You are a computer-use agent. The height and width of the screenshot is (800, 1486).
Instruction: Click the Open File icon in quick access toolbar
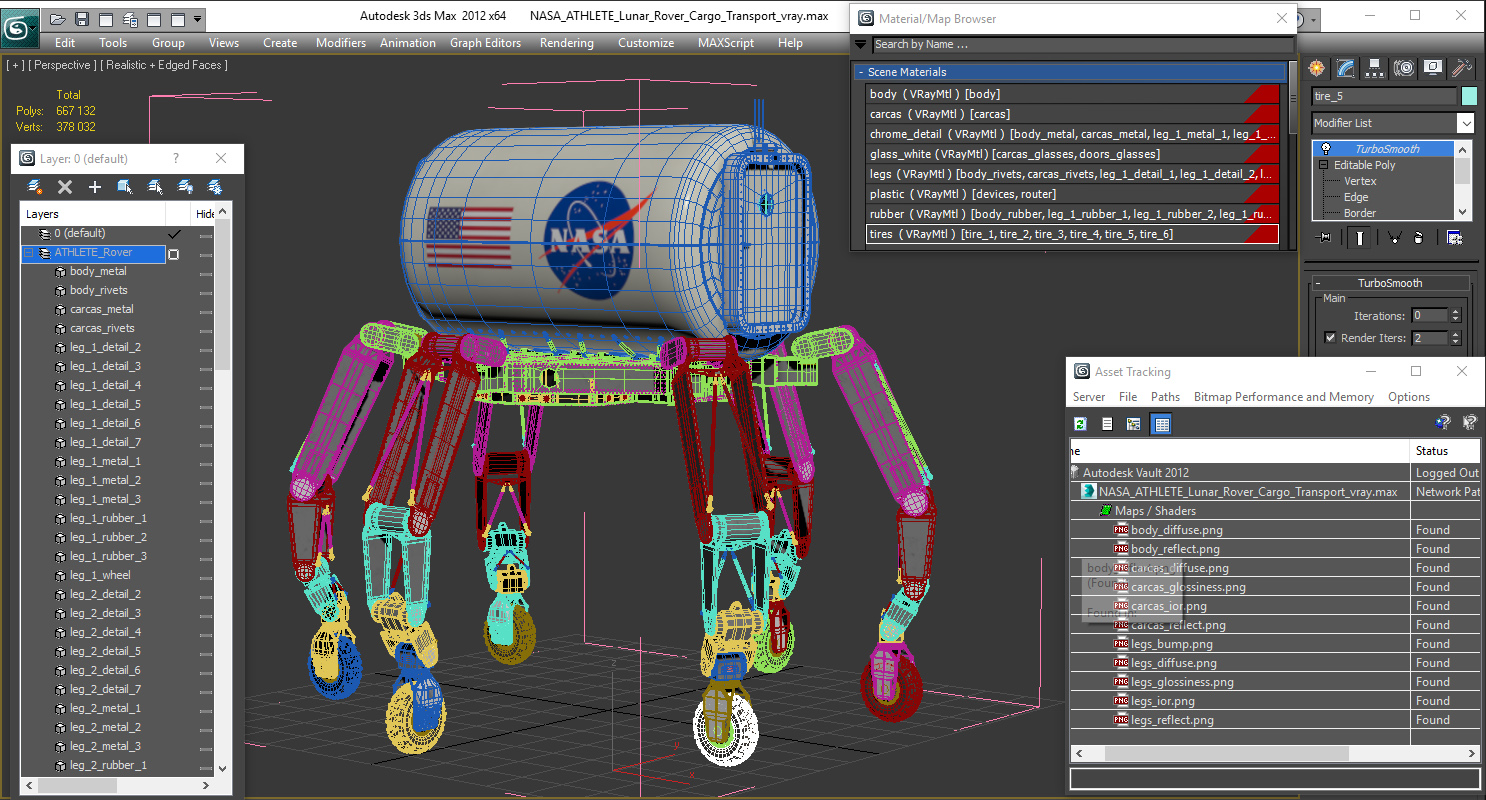pyautogui.click(x=58, y=19)
